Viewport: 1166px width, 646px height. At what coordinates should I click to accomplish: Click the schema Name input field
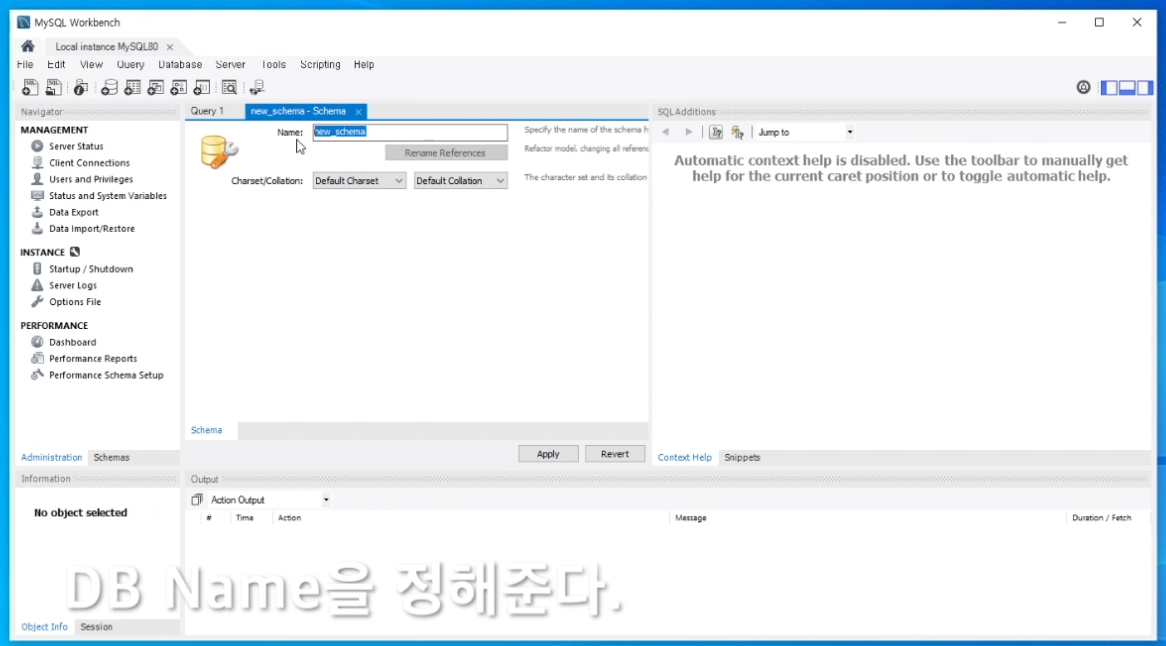tap(410, 132)
